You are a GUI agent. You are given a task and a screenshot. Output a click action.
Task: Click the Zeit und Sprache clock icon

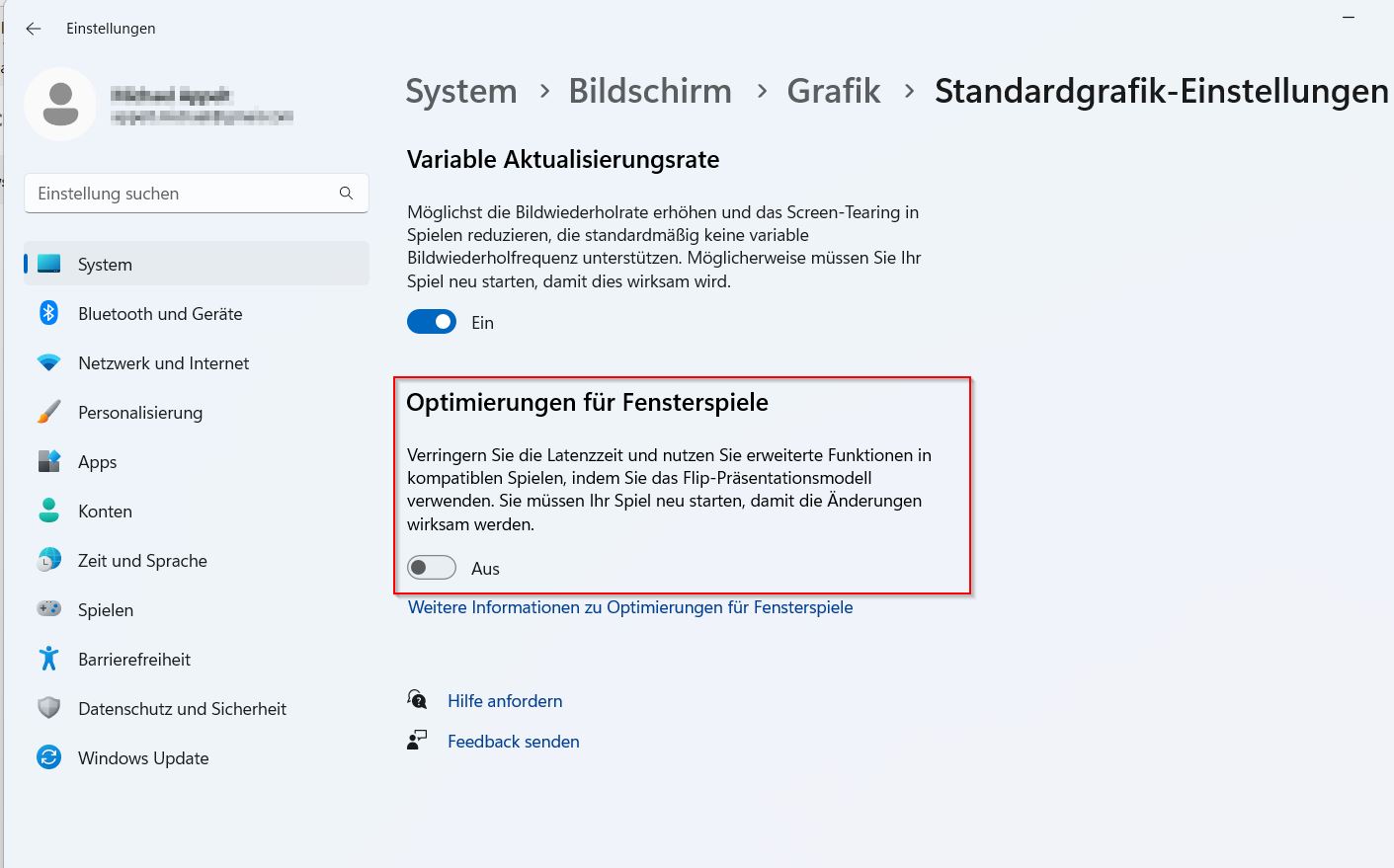point(48,561)
